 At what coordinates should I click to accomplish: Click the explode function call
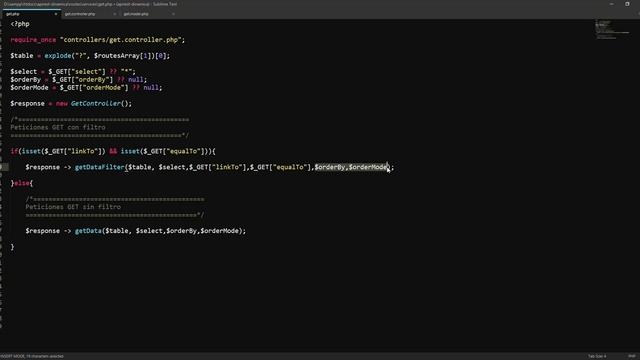(x=58, y=56)
